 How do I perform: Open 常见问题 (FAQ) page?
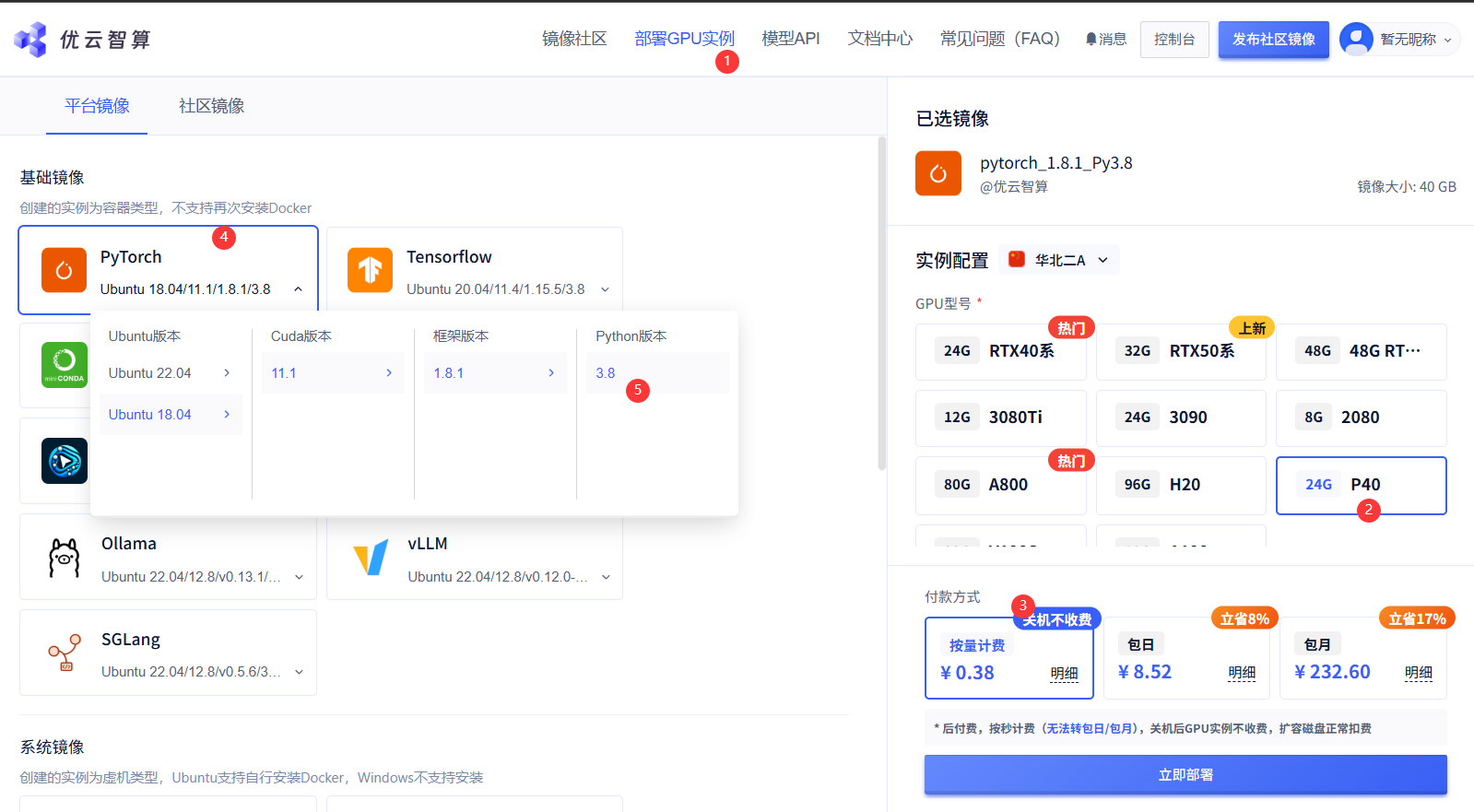[x=1000, y=39]
